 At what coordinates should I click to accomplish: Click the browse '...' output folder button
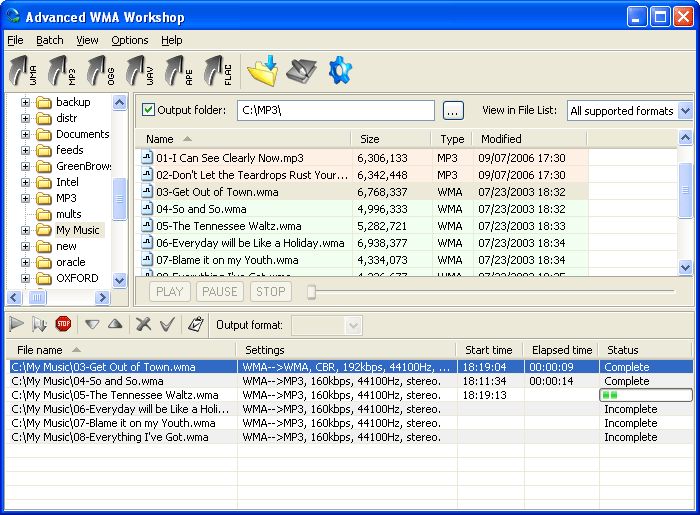pyautogui.click(x=453, y=110)
